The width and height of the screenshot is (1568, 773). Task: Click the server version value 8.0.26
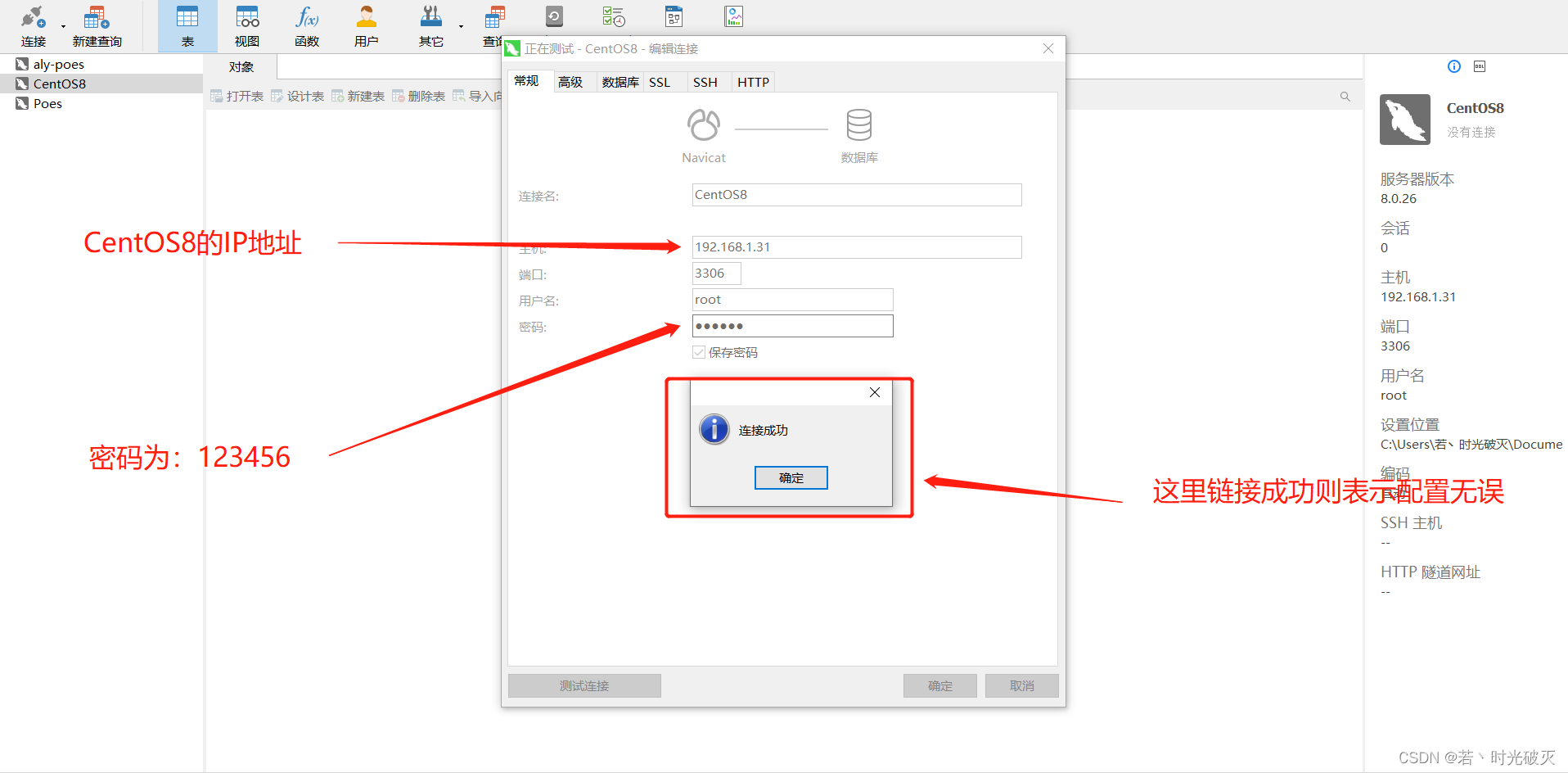(x=1399, y=199)
